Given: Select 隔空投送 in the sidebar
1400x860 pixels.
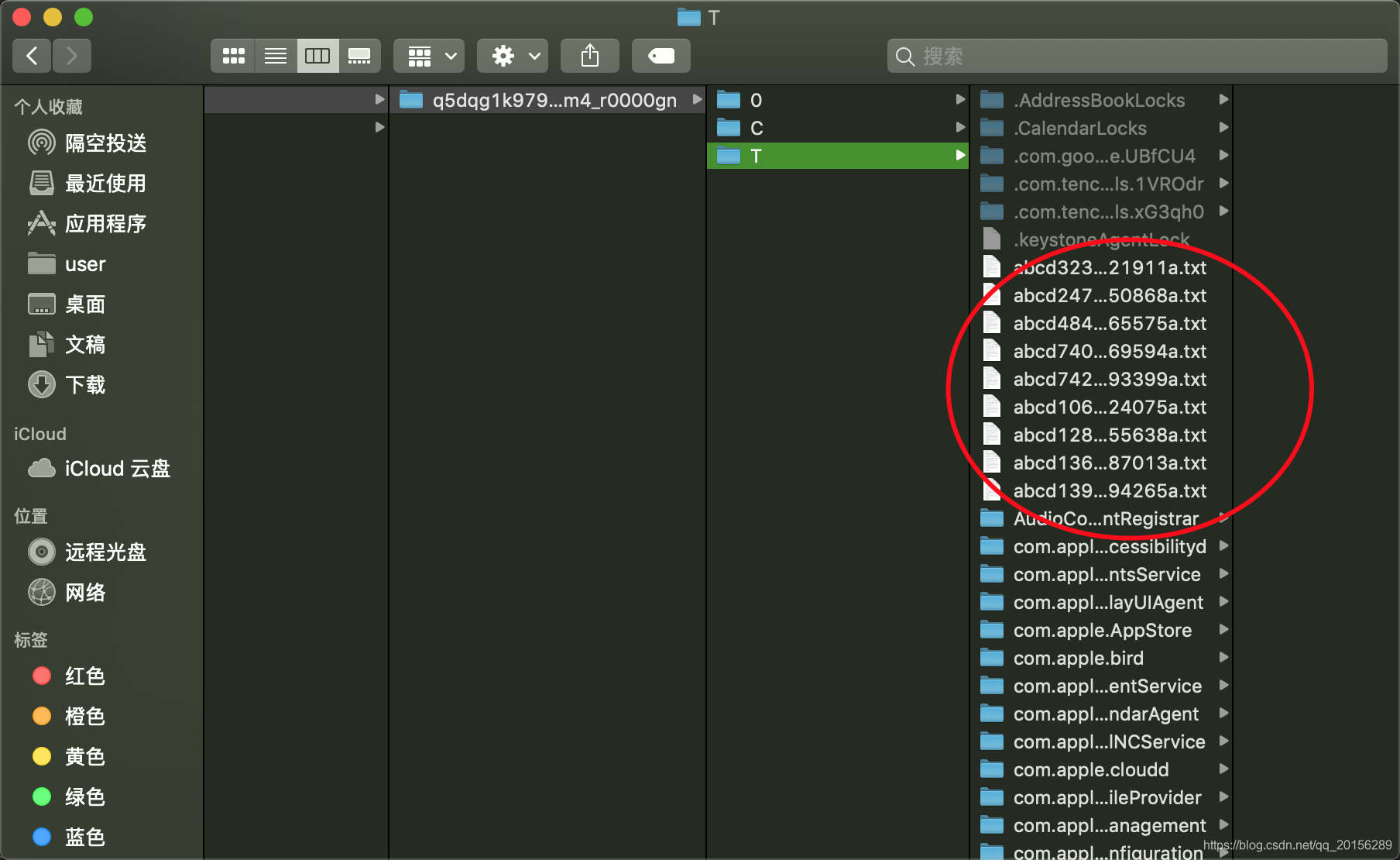Looking at the screenshot, I should 105,143.
